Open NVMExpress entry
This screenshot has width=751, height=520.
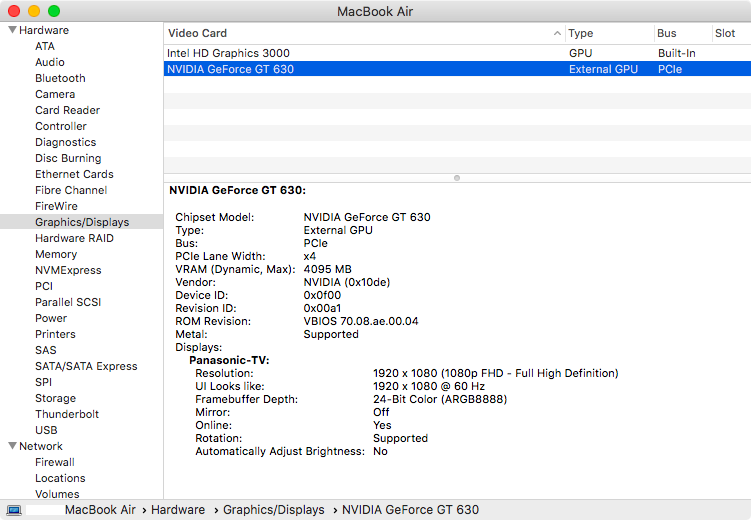point(68,271)
